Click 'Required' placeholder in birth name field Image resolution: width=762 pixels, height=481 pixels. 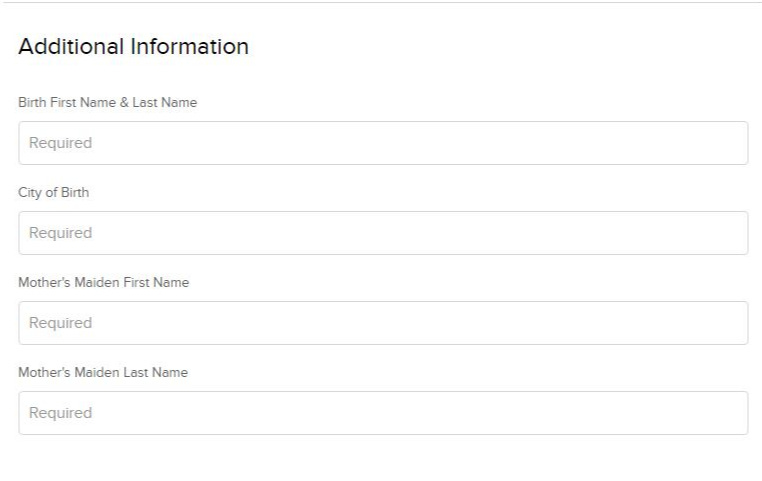[60, 143]
